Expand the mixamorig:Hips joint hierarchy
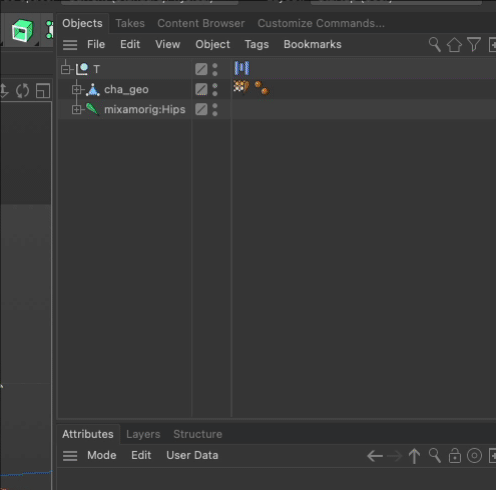Image resolution: width=496 pixels, height=490 pixels. 76,109
